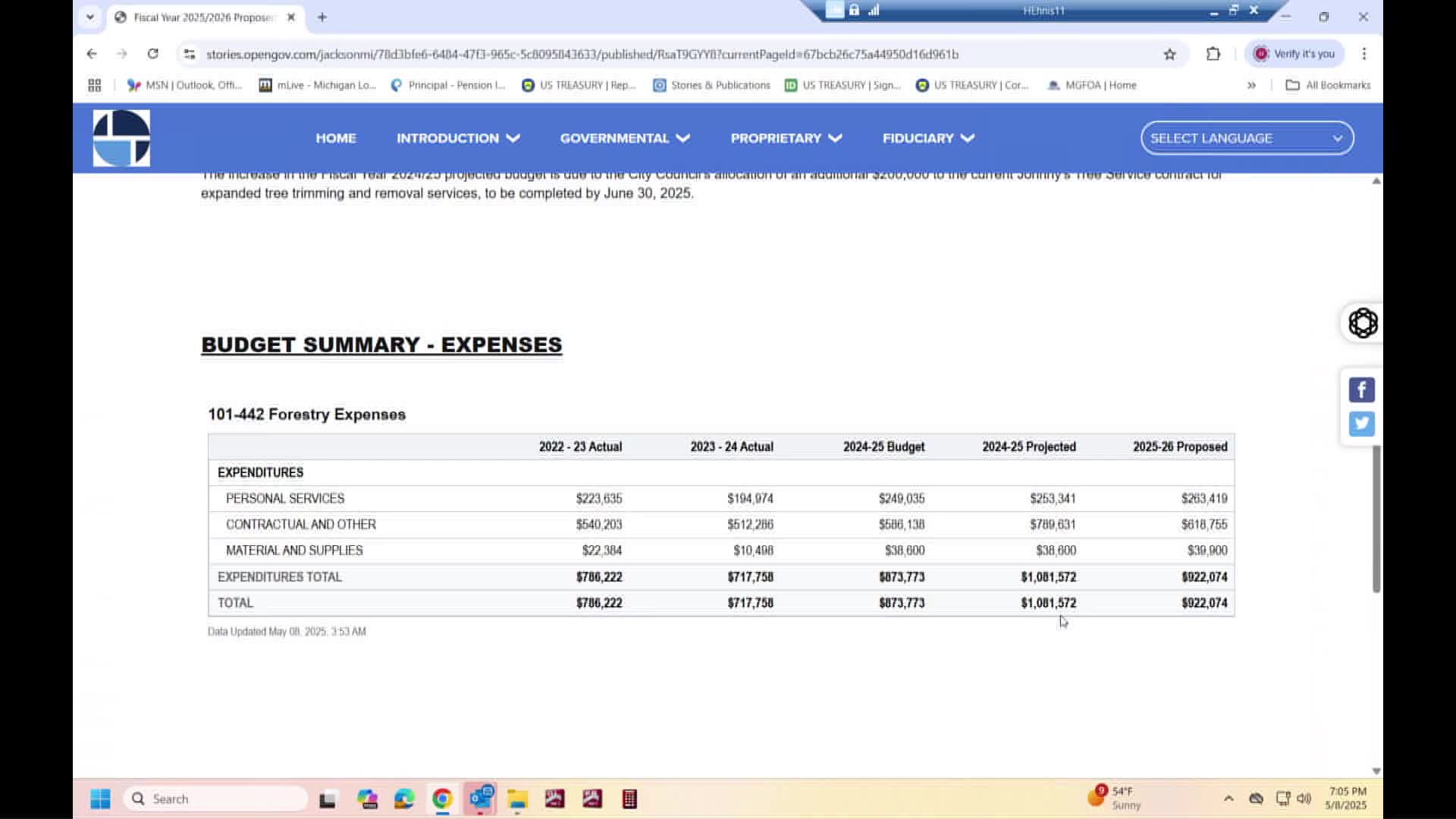This screenshot has width=1456, height=819.
Task: Go to the Home page link
Action: 336,138
